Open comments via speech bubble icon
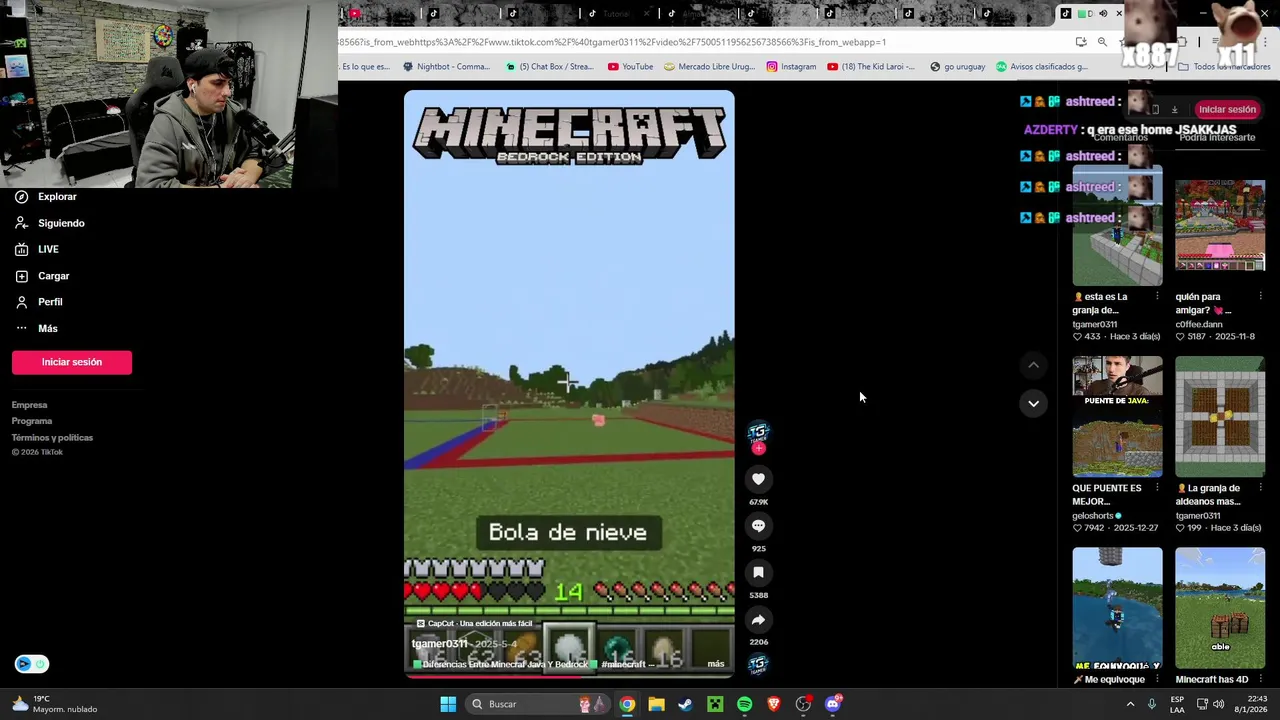 pyautogui.click(x=758, y=526)
